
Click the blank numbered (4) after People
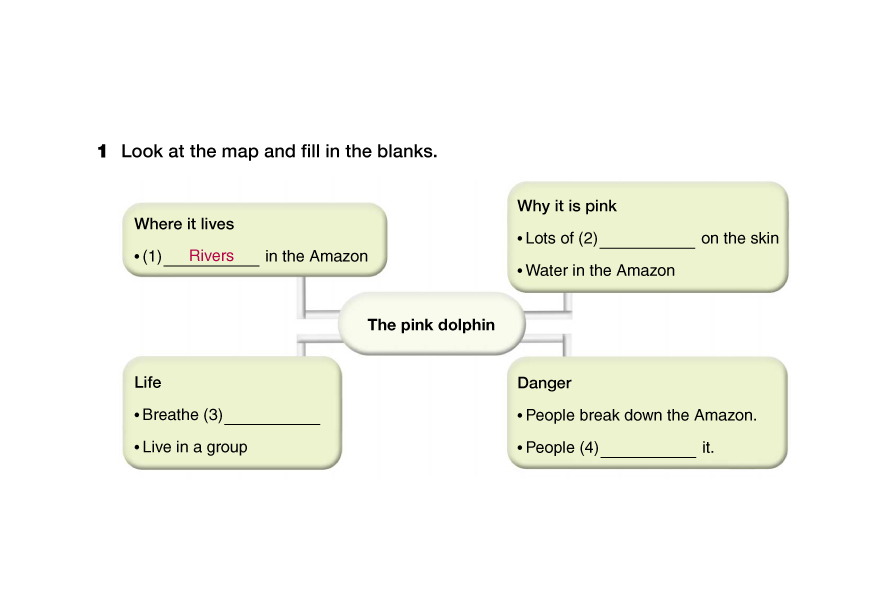pyautogui.click(x=647, y=449)
